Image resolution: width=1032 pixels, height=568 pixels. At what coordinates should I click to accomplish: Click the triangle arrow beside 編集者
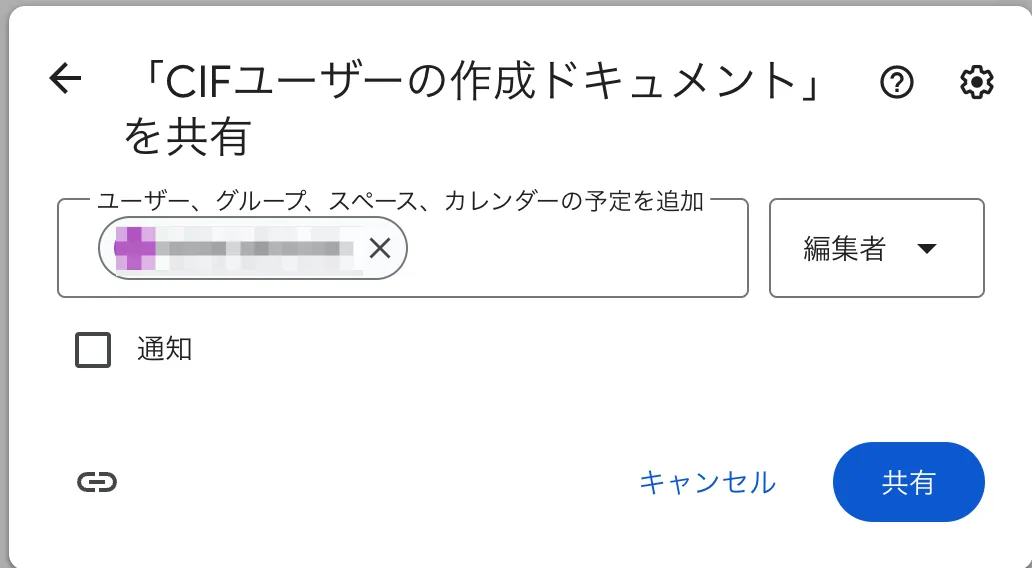click(926, 249)
